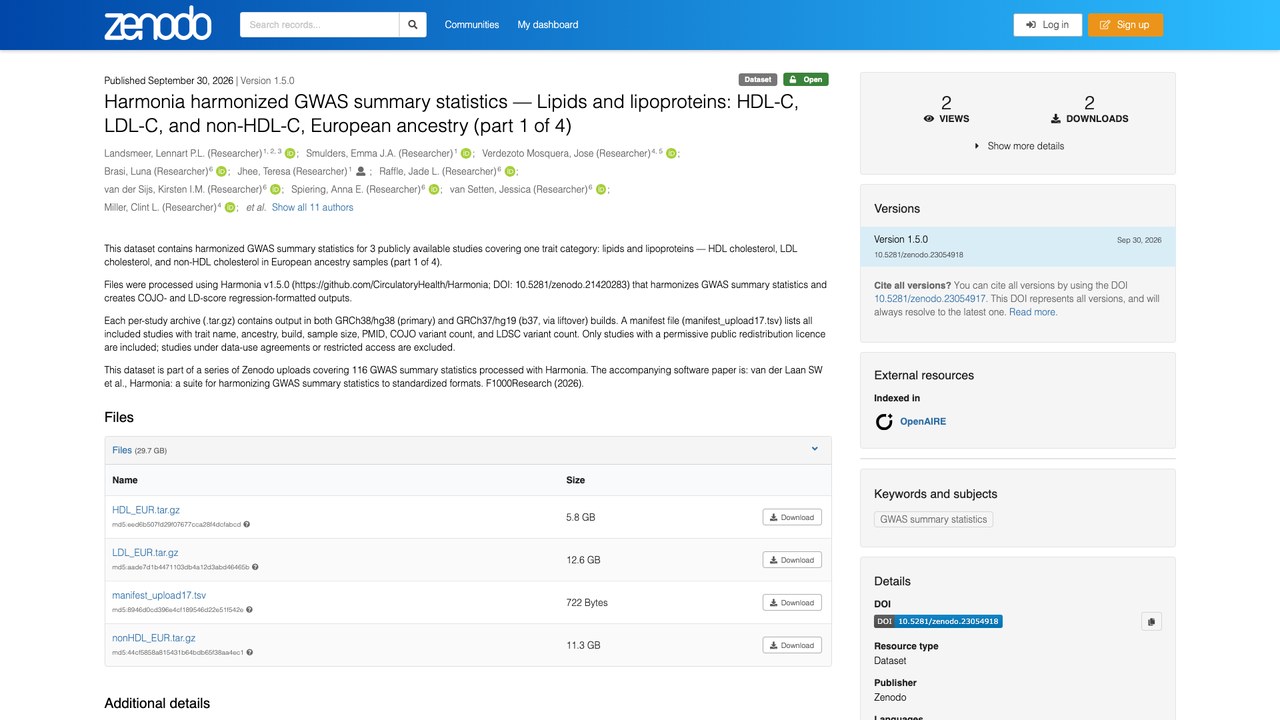Open the Communities menu item
Viewport: 1280px width, 720px height.
point(472,25)
